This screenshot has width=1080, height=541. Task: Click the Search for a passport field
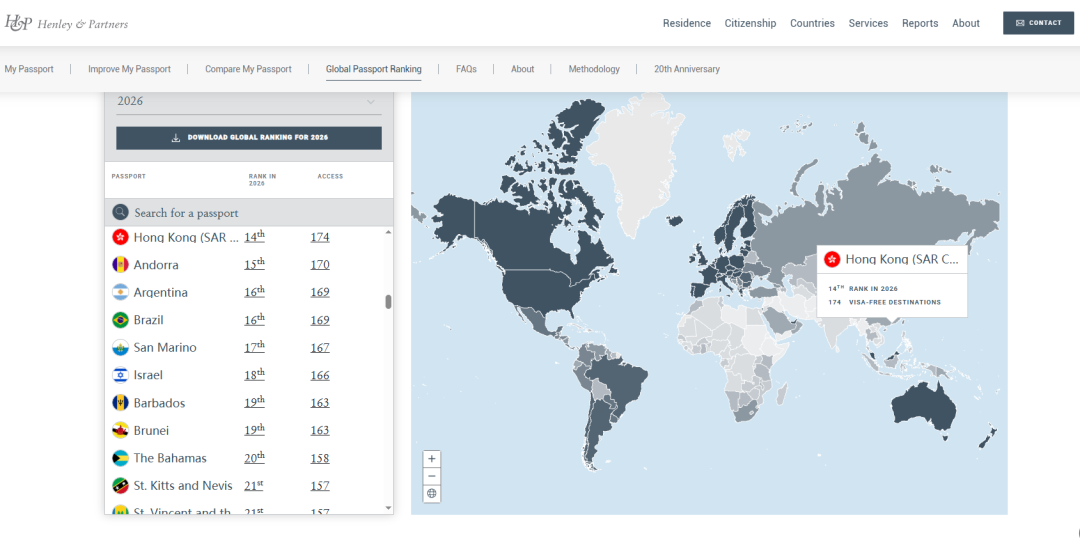point(249,212)
